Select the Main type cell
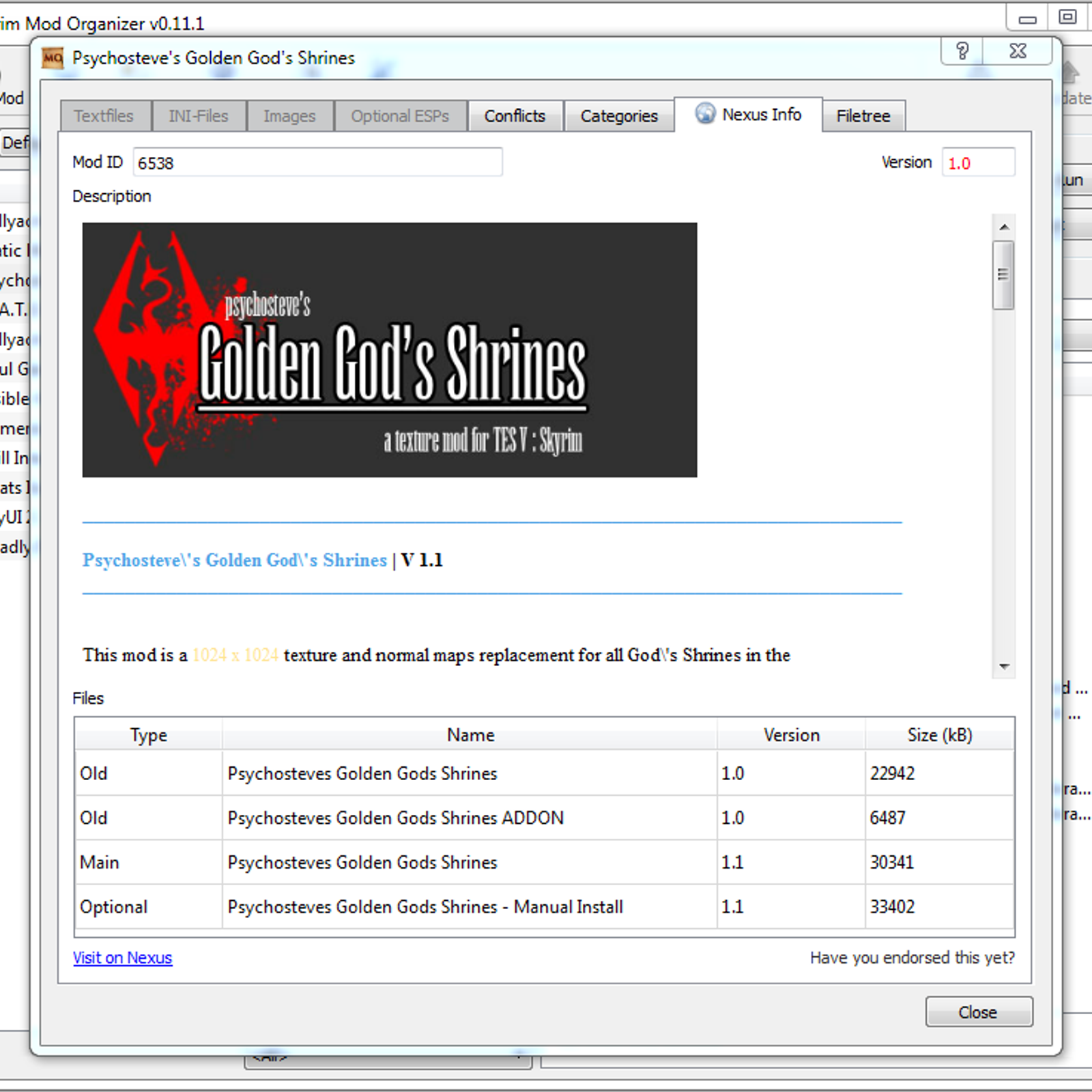 click(149, 862)
